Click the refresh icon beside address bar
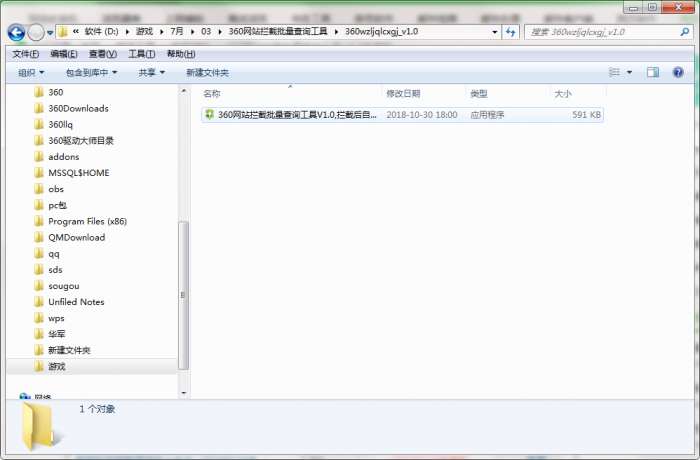Screen dimensions: 700x460 point(511,32)
